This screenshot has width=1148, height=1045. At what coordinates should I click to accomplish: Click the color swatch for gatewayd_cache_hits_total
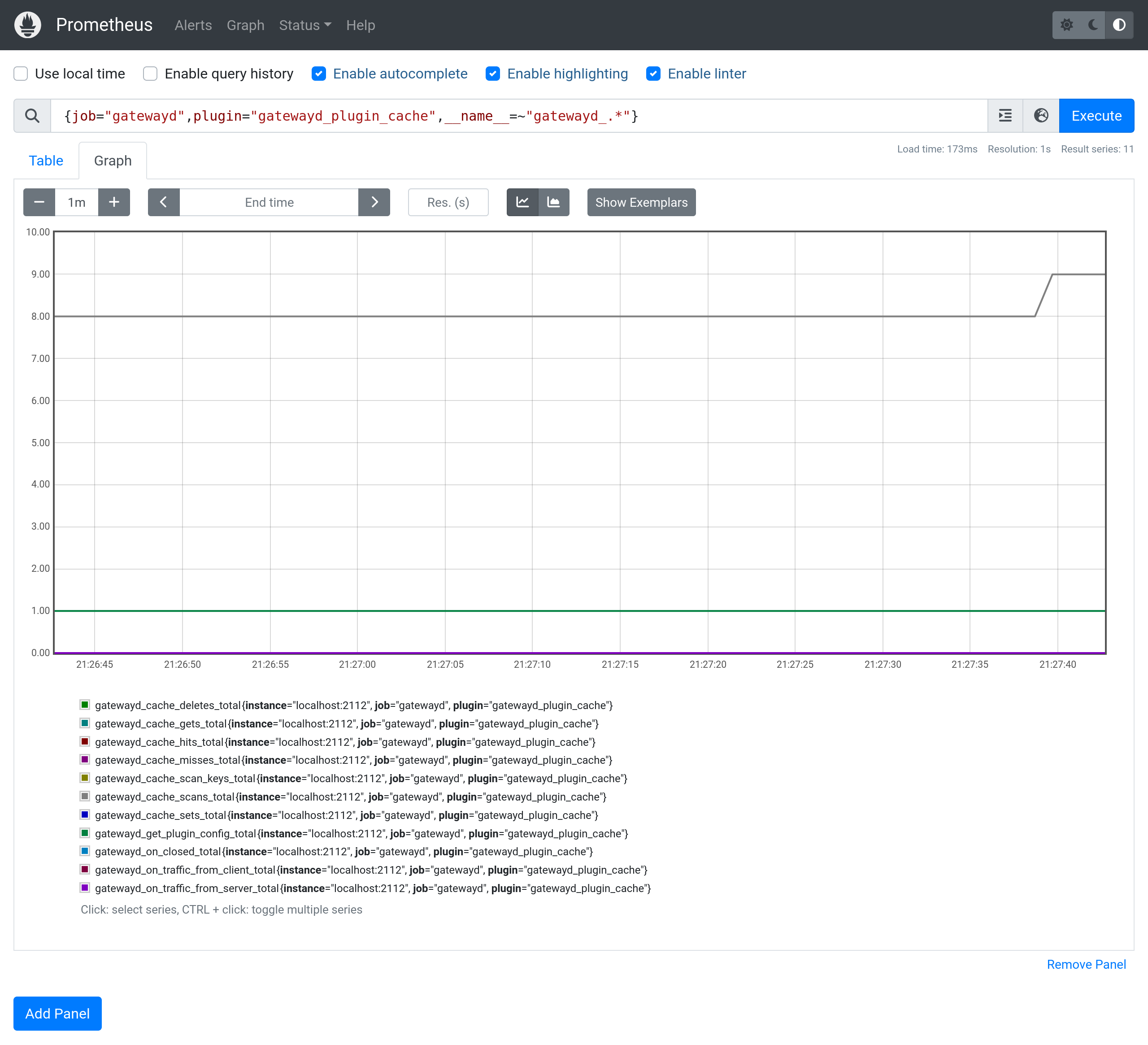tap(85, 741)
